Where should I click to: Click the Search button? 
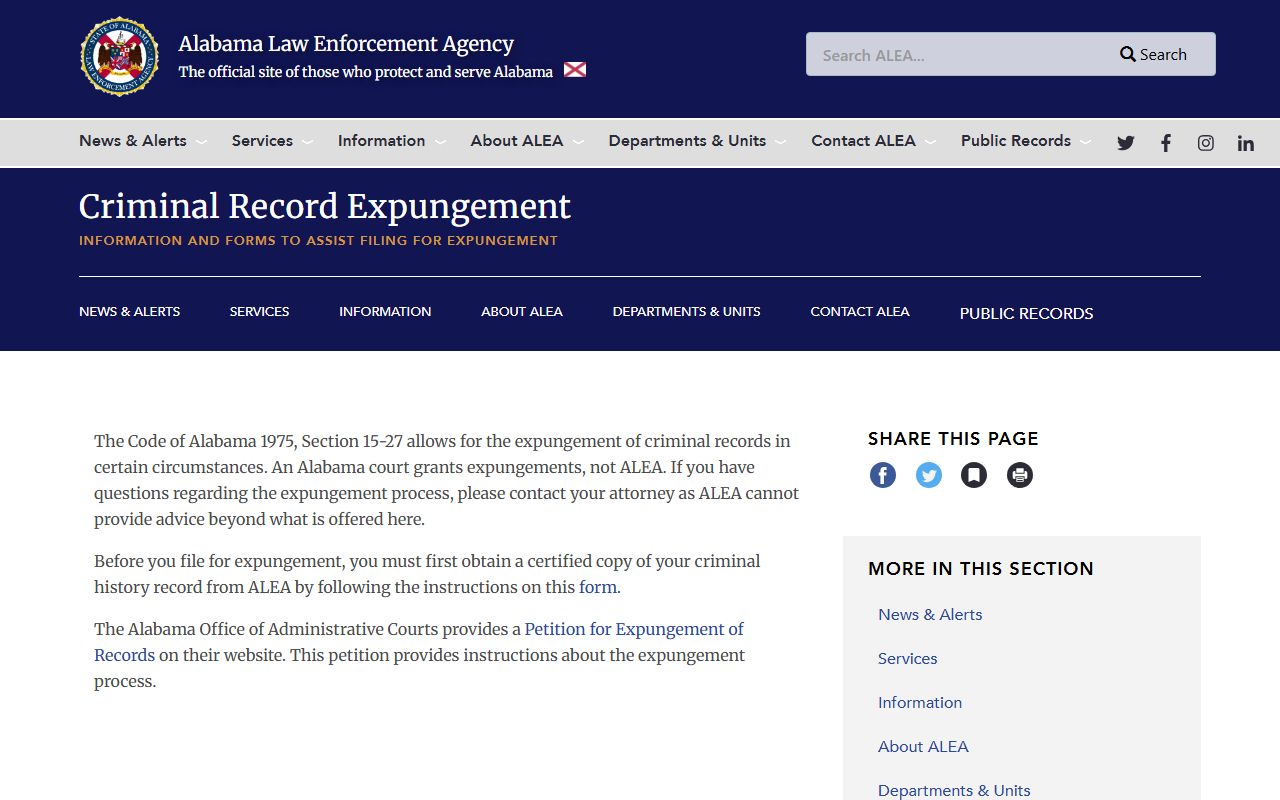point(1153,54)
